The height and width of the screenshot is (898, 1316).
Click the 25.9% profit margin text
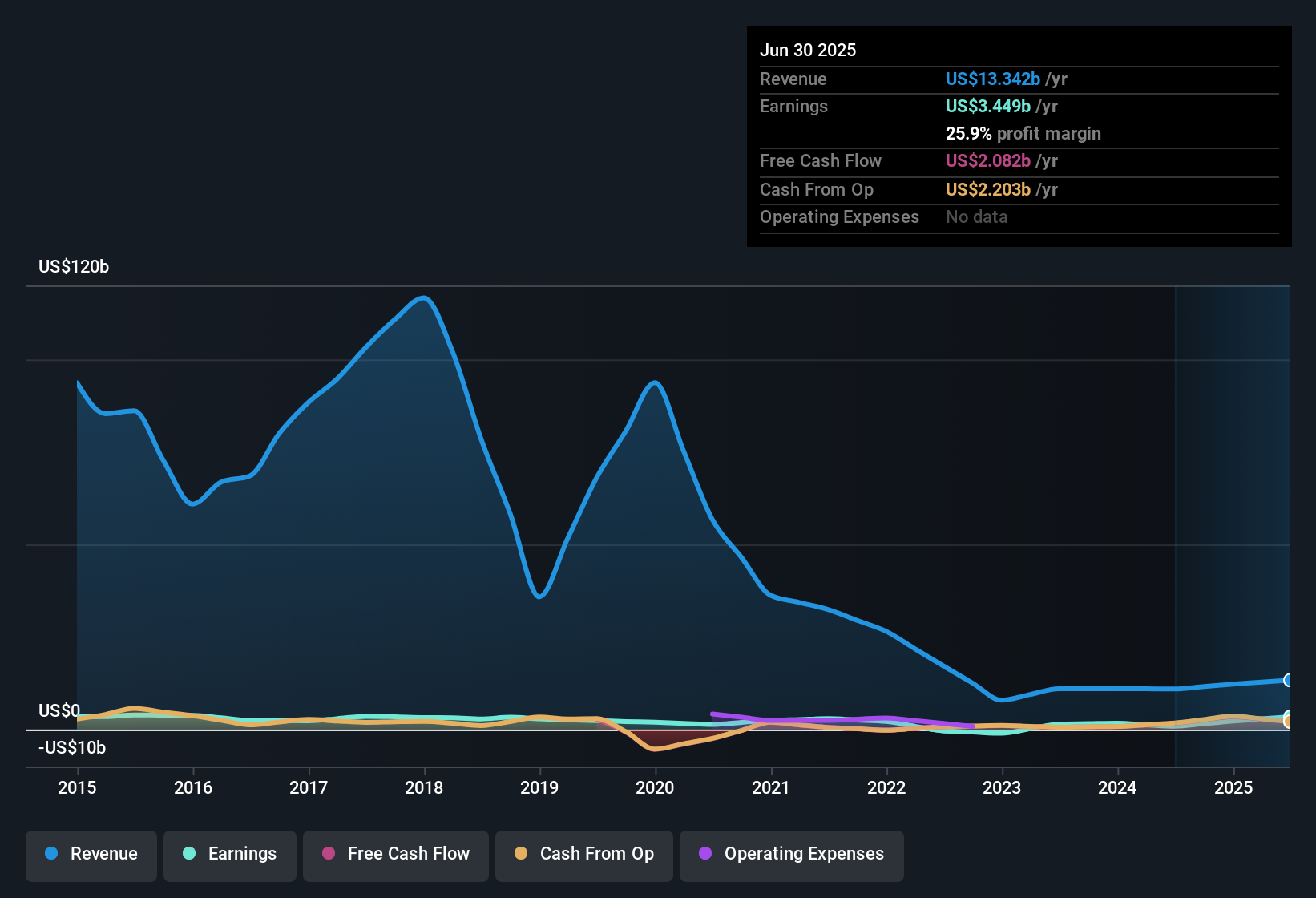click(x=1023, y=133)
